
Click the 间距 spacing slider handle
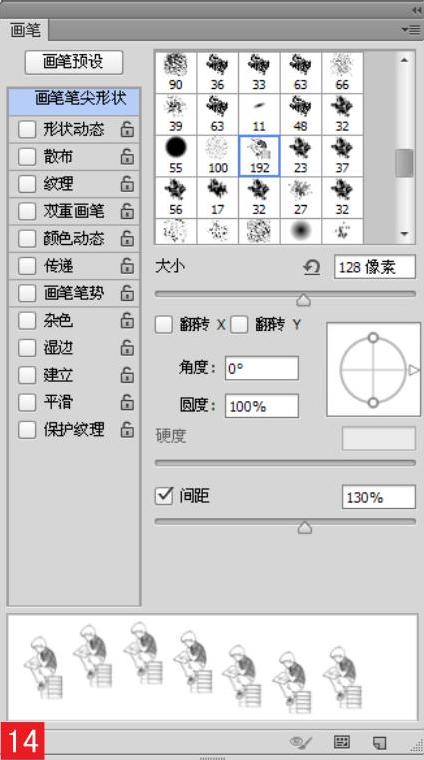pos(304,528)
